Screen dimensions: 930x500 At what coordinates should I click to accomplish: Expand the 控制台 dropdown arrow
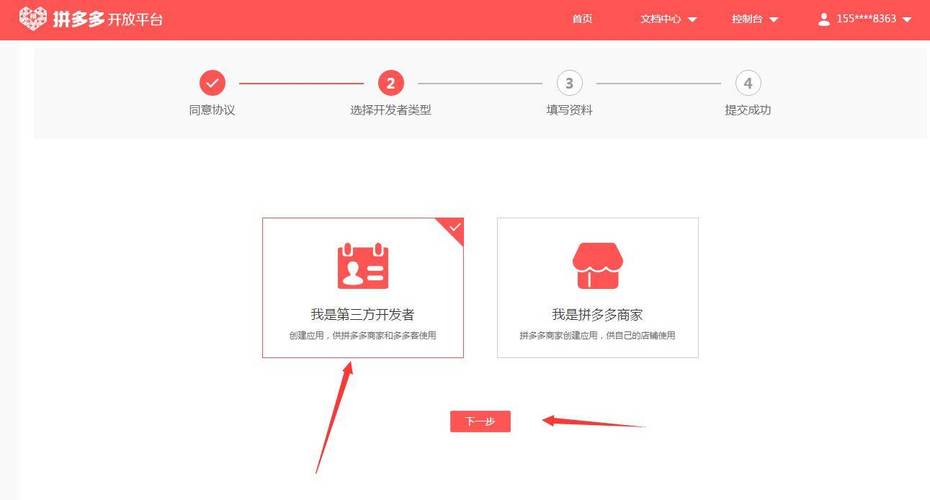pos(773,20)
